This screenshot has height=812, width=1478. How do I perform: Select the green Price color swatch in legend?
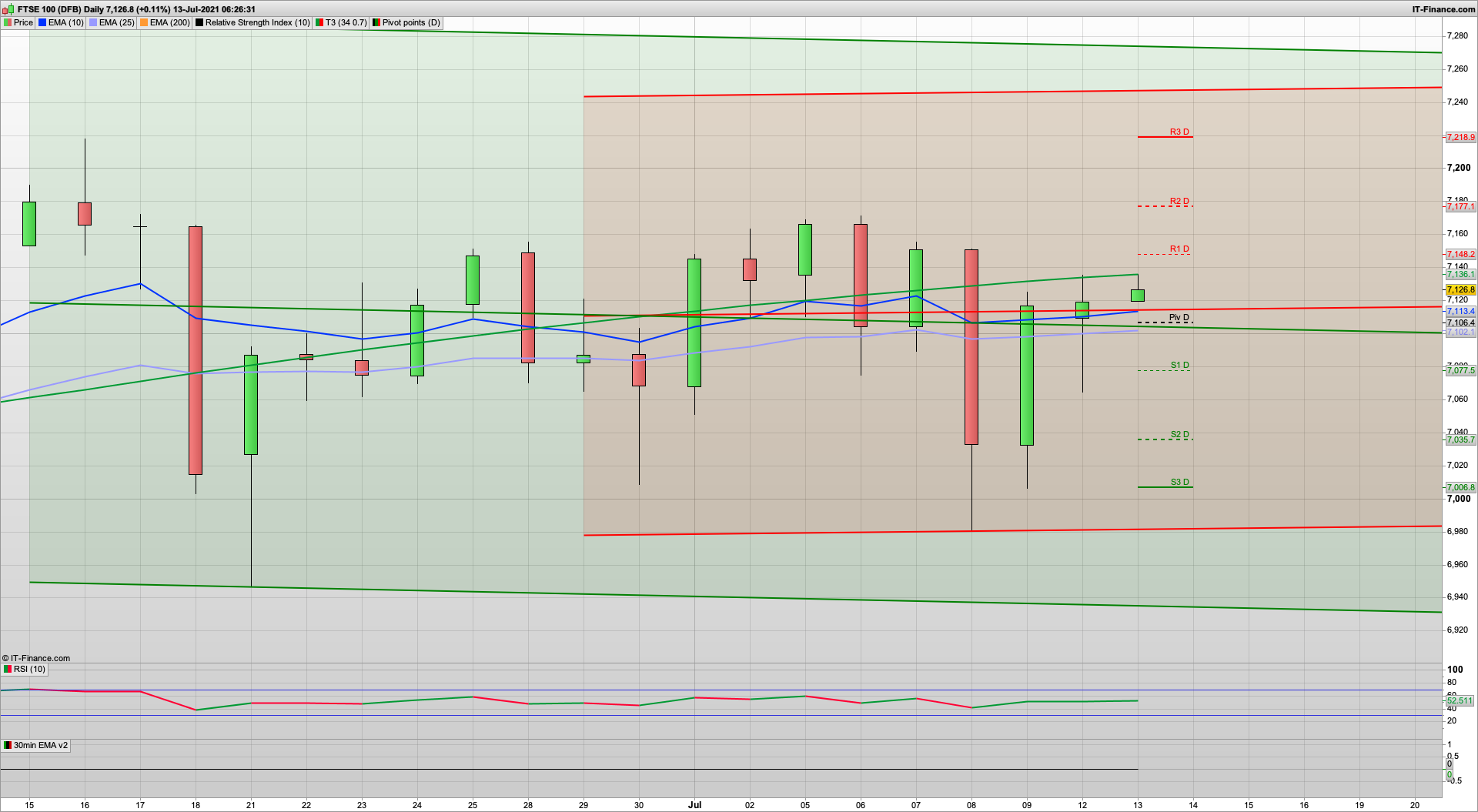pos(8,23)
